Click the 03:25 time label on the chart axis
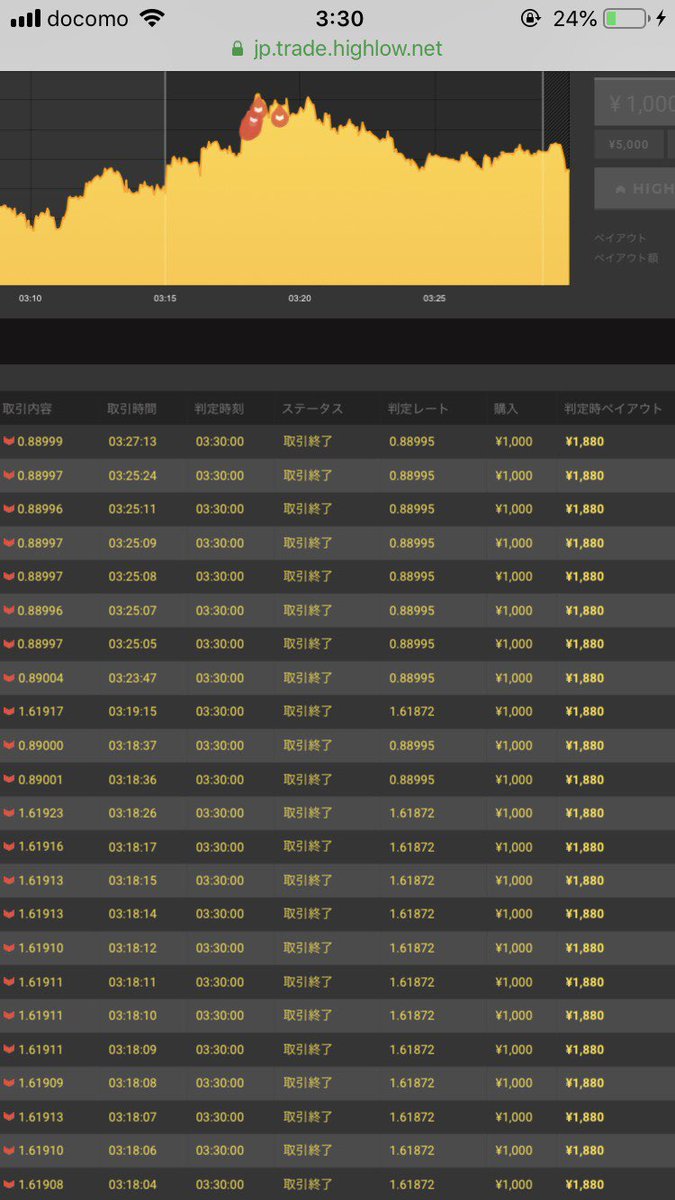Image resolution: width=675 pixels, height=1200 pixels. click(434, 298)
